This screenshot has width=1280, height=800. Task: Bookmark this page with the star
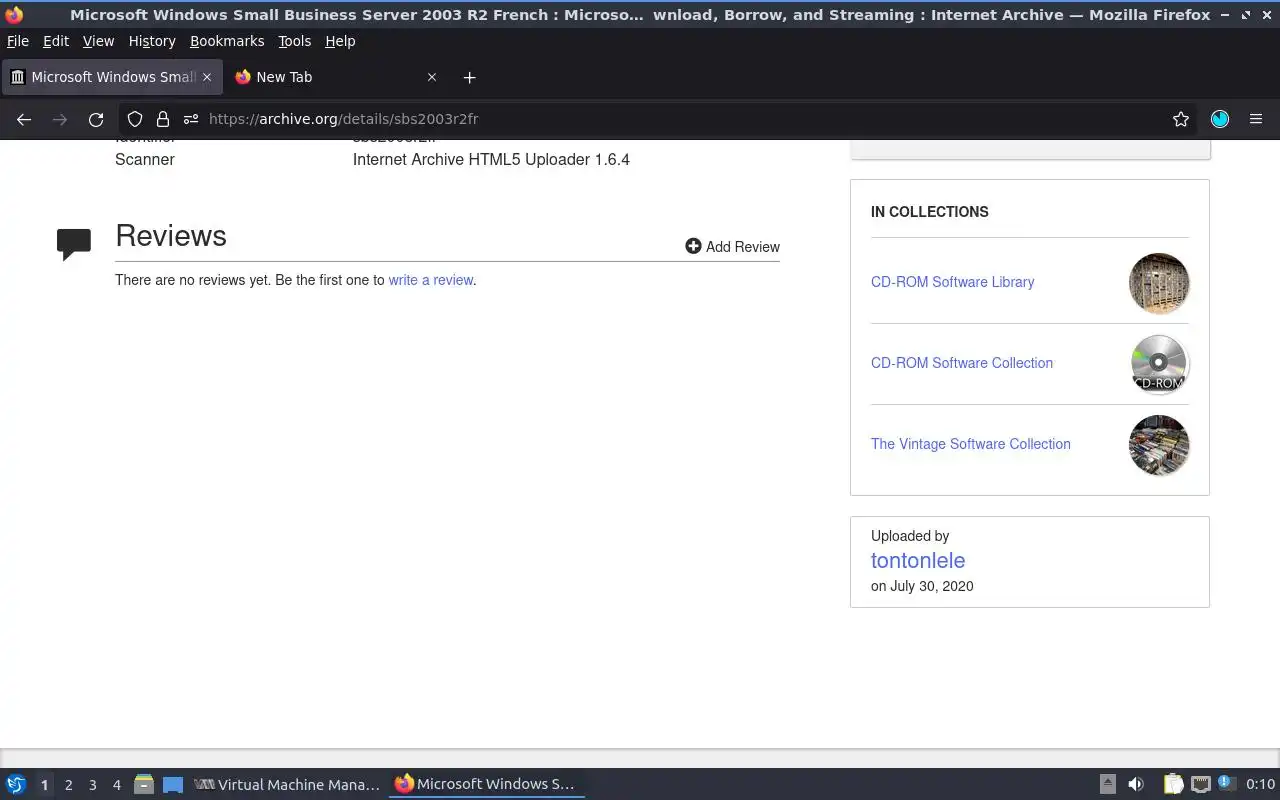pyautogui.click(x=1181, y=119)
